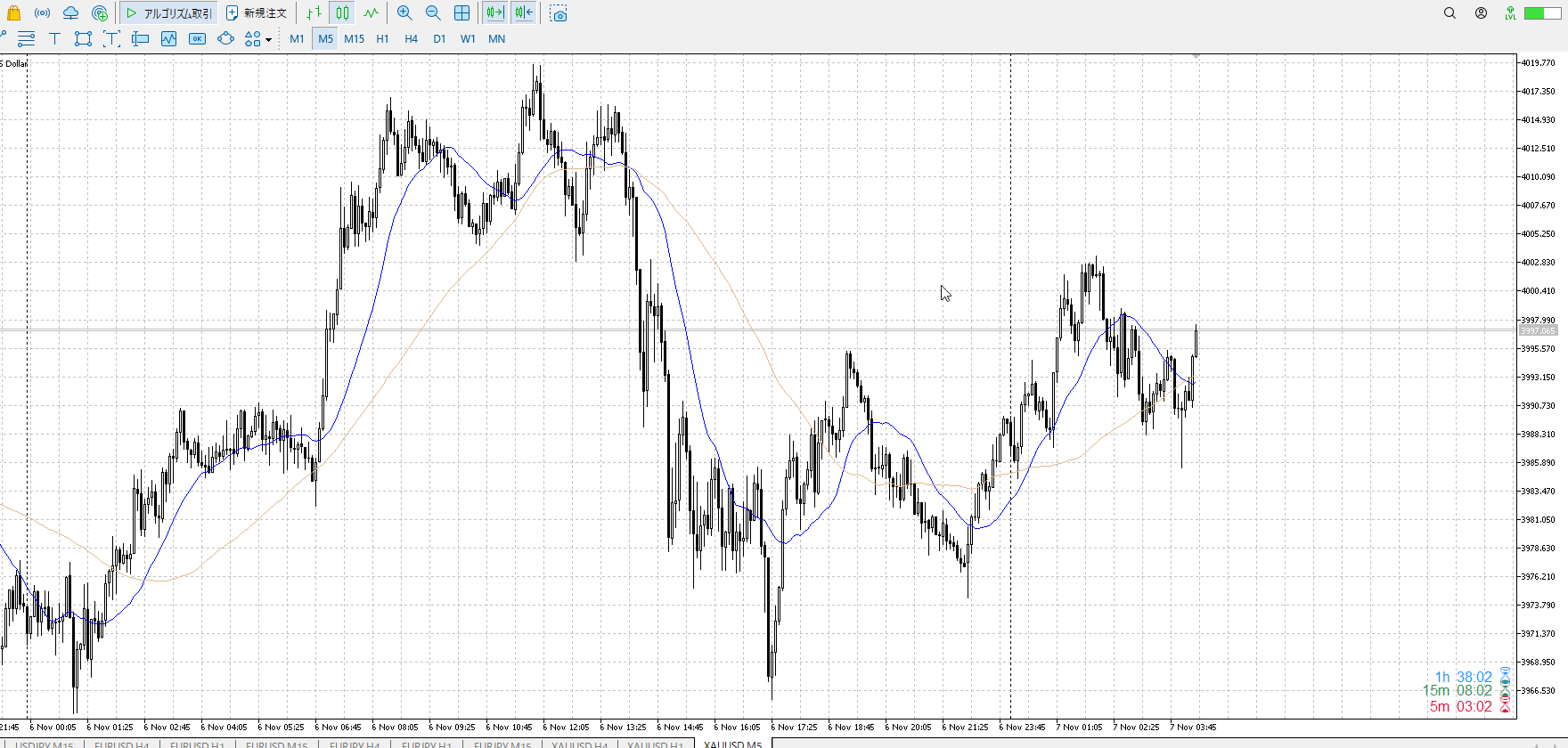Toggle the chart shift button
The width and height of the screenshot is (1568, 748).
[524, 13]
